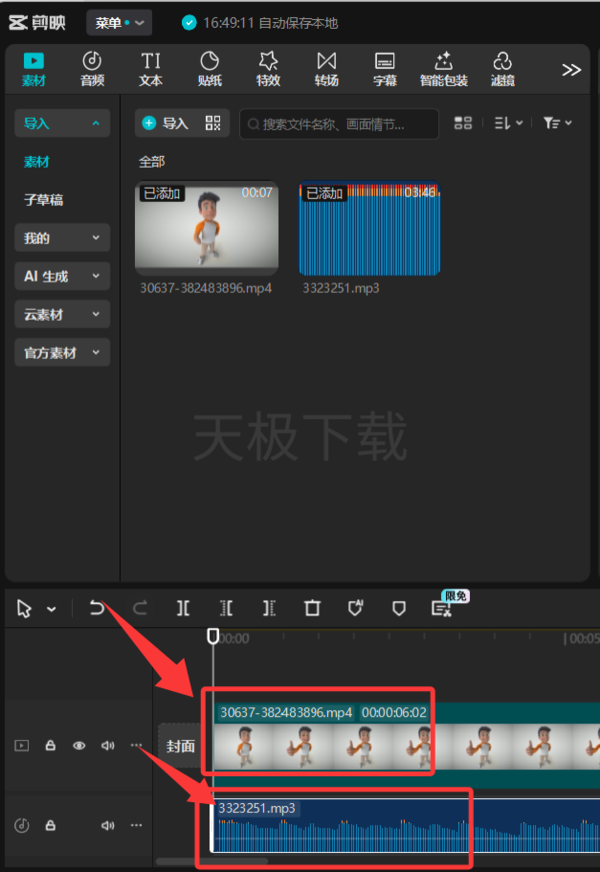Screen dimensions: 600x872
Task: Mute the audio track
Action: pyautogui.click(x=108, y=825)
